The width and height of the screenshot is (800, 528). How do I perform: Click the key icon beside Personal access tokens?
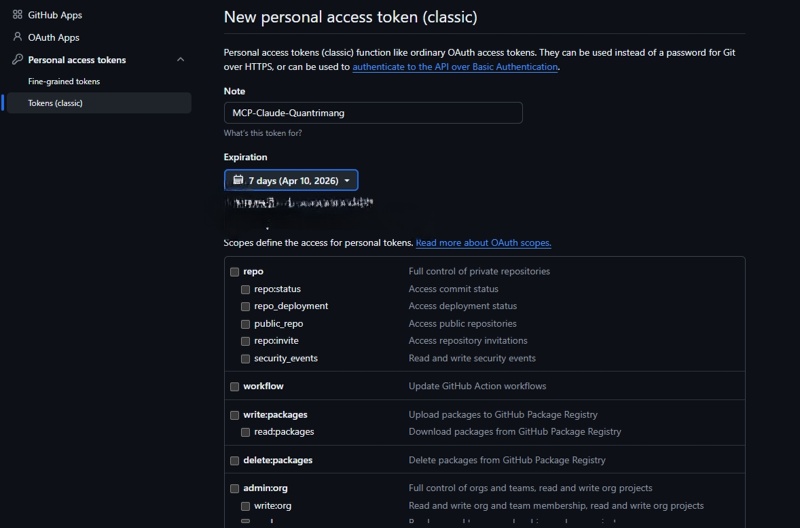click(x=17, y=59)
